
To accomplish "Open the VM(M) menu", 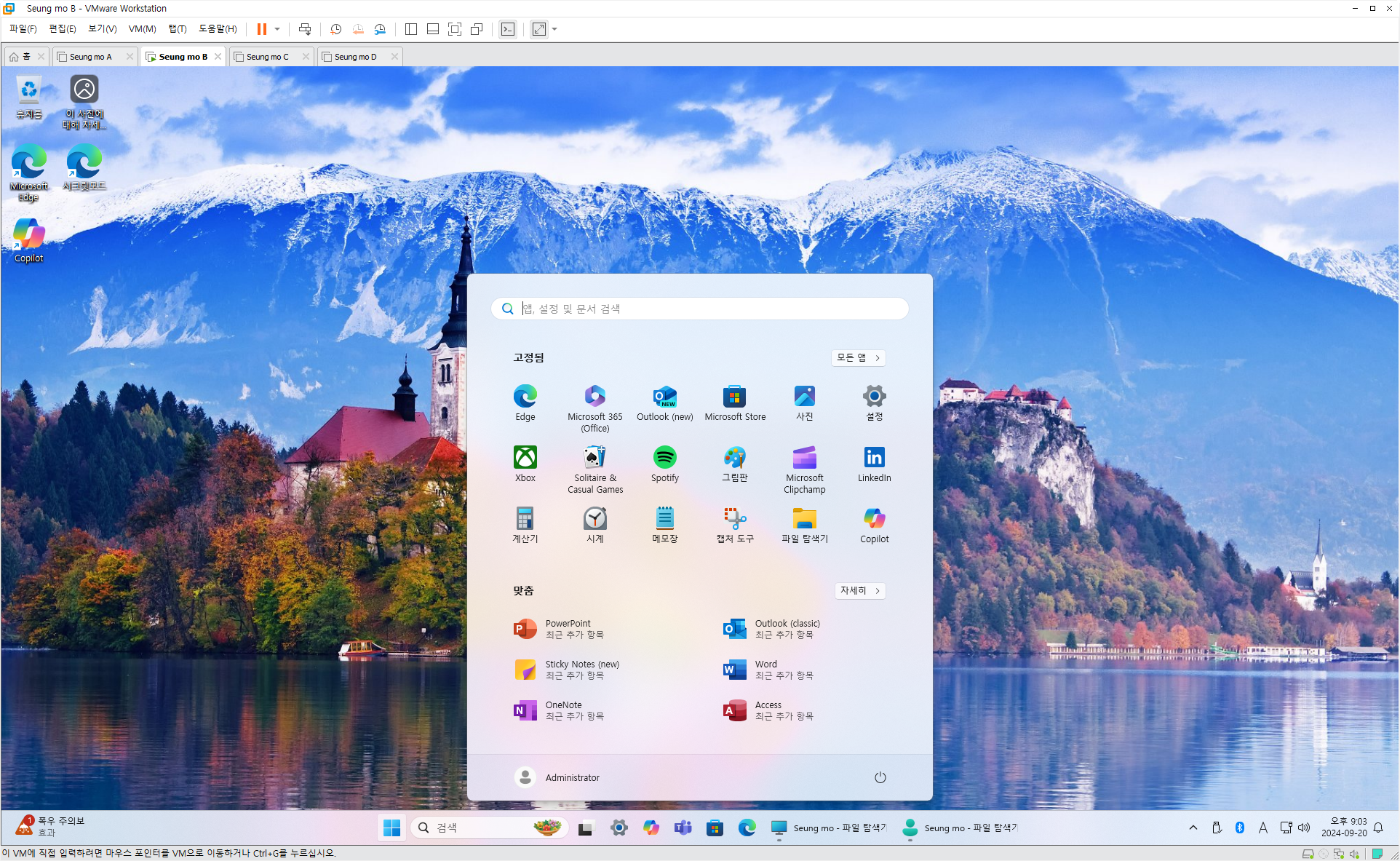I will click(142, 29).
